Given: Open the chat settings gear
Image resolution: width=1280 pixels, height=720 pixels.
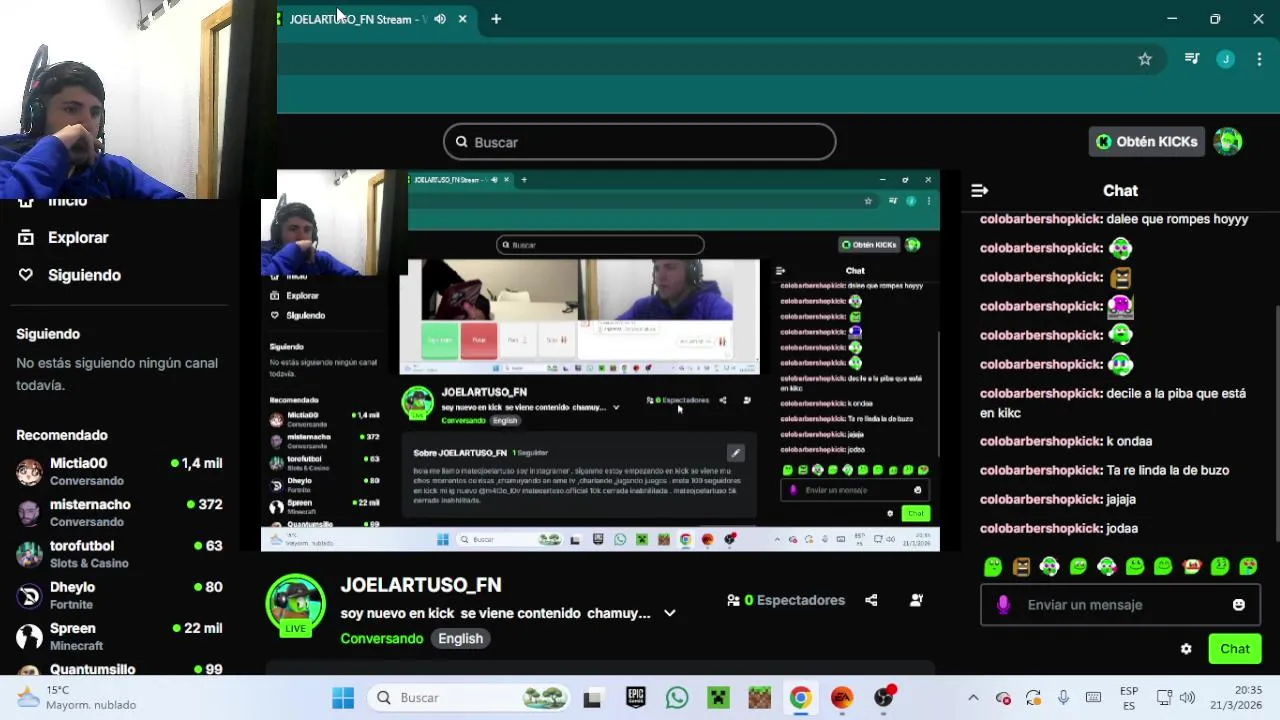Looking at the screenshot, I should click(x=1186, y=649).
